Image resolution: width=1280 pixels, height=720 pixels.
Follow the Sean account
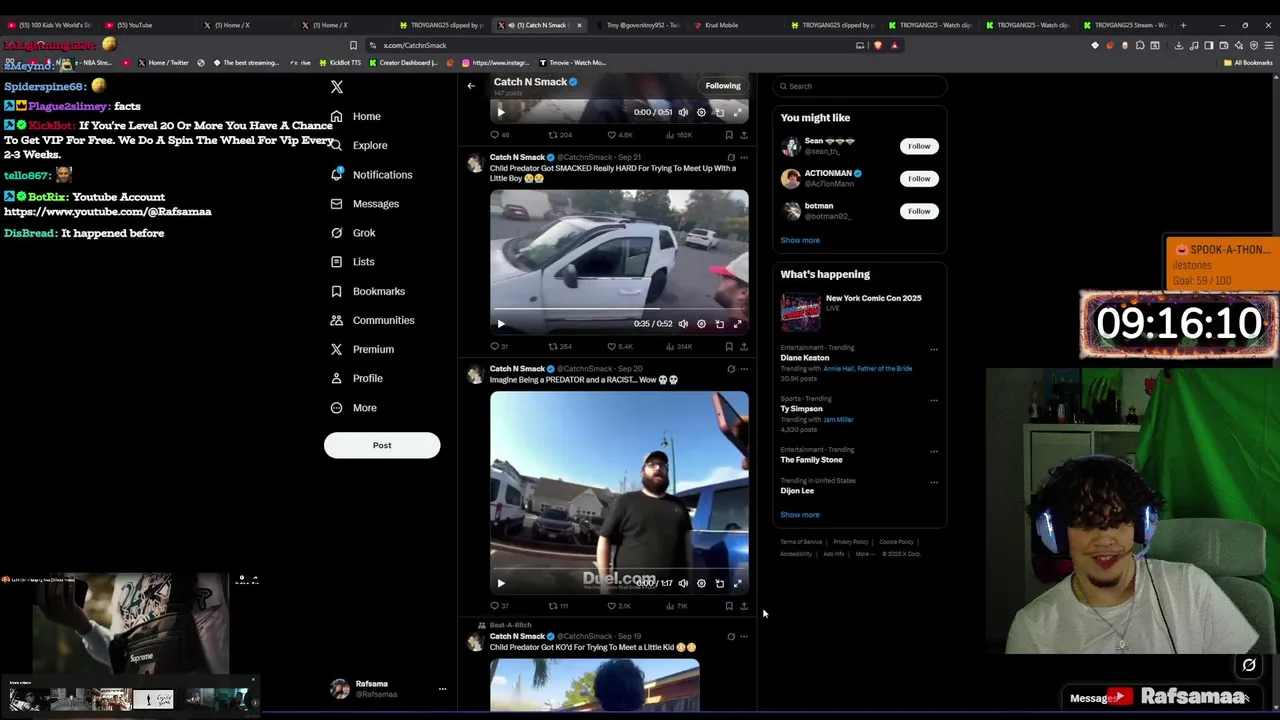[919, 146]
